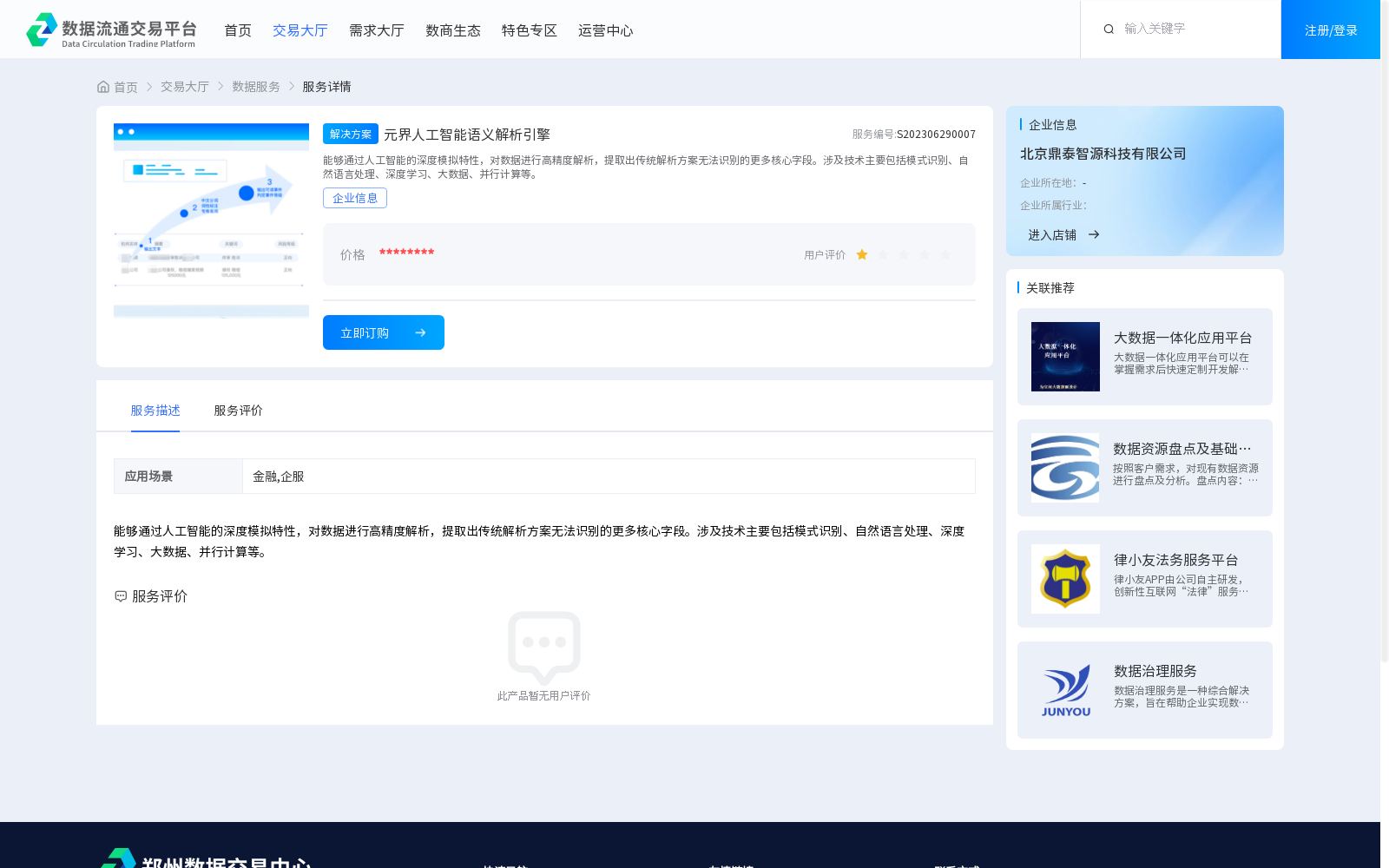Click the fourth rating star

925,254
